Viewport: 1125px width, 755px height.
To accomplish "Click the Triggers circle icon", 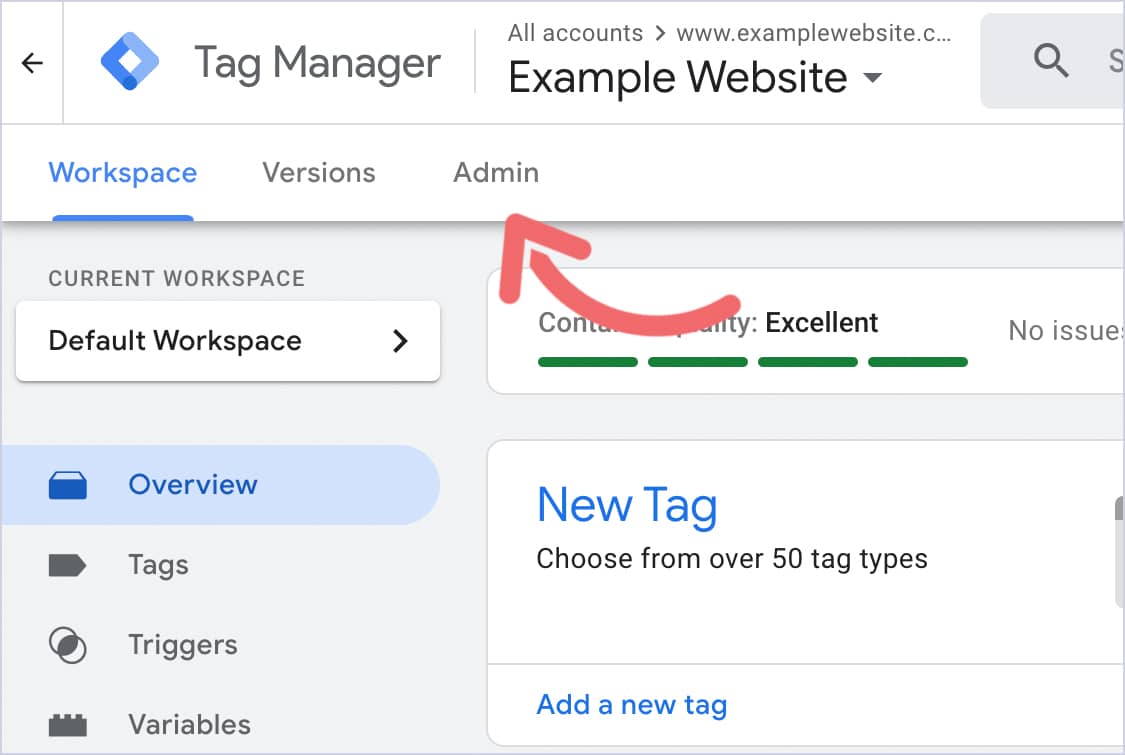I will (x=67, y=645).
